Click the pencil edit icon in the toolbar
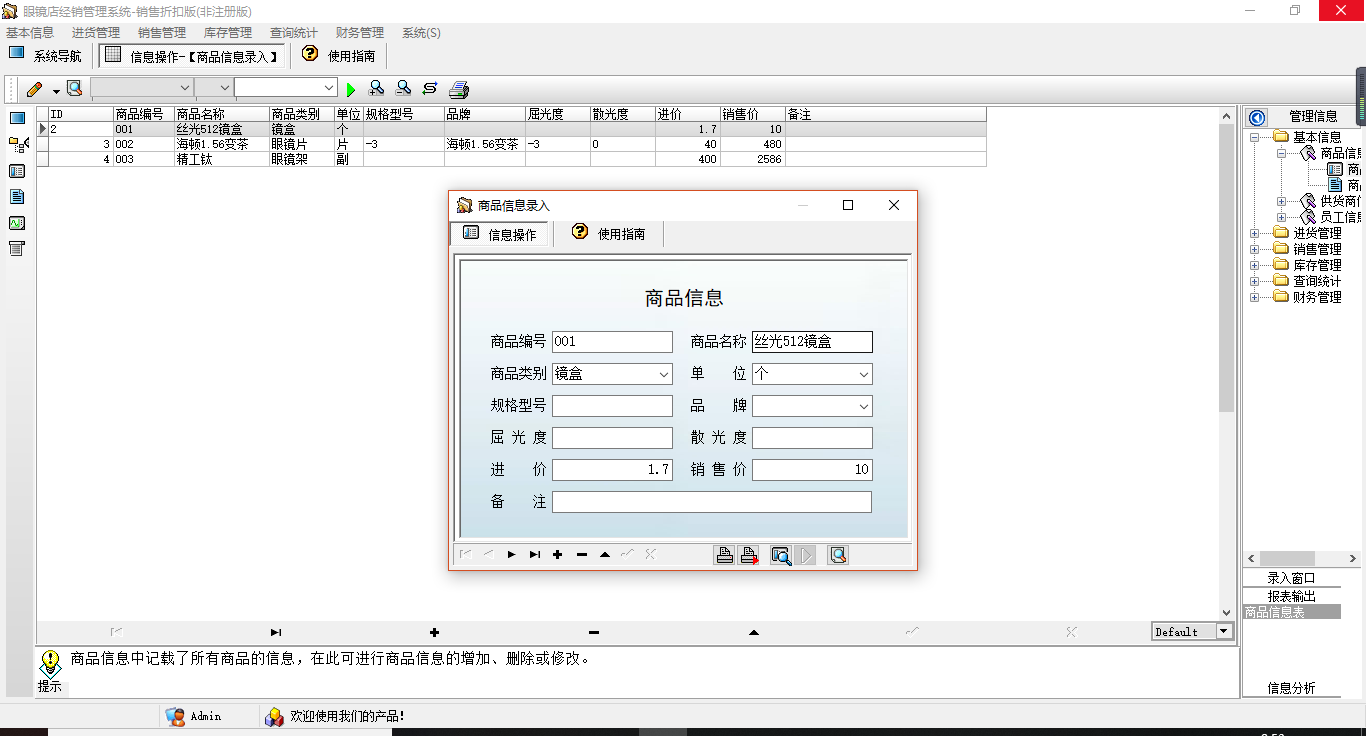Viewport: 1366px width, 736px height. [35, 89]
